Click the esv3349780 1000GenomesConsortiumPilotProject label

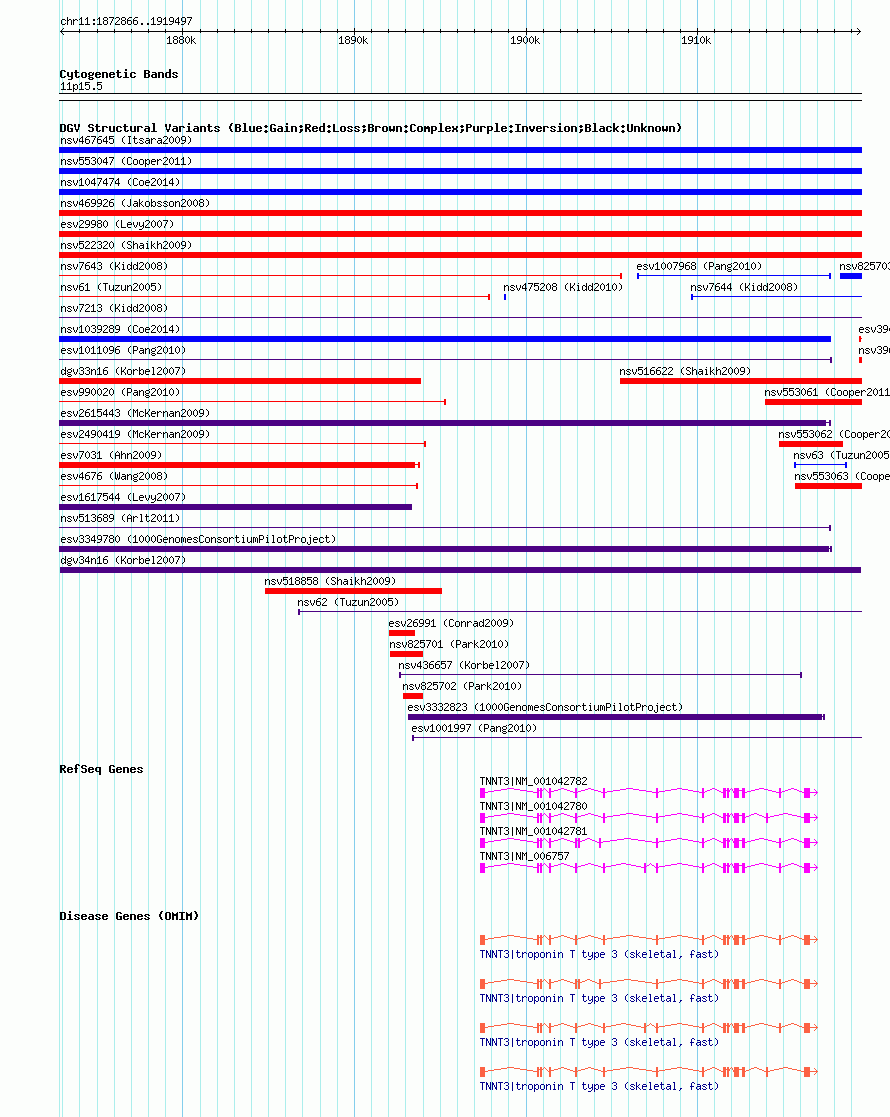click(198, 539)
